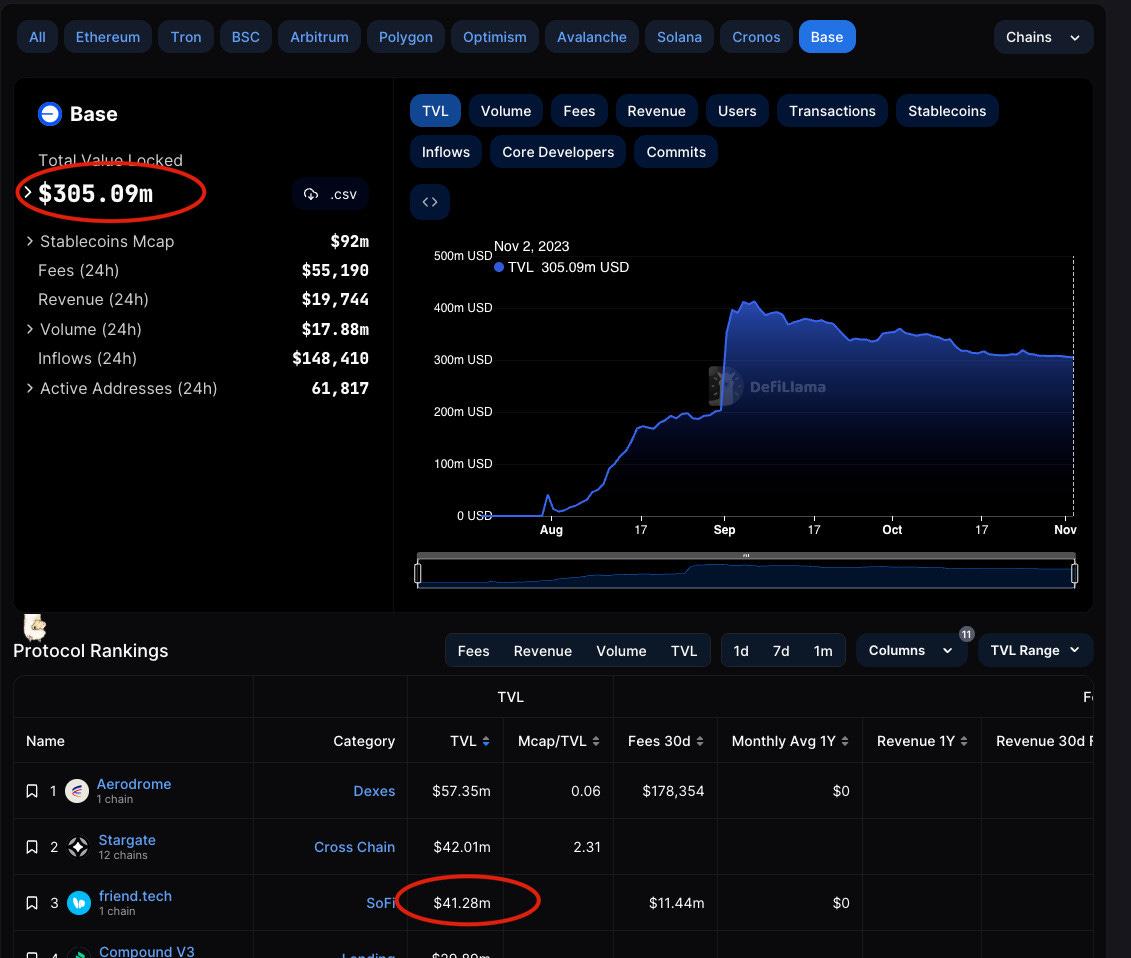Expand the Volume (24h) row
Screen dimensions: 1131x958
tap(30, 329)
